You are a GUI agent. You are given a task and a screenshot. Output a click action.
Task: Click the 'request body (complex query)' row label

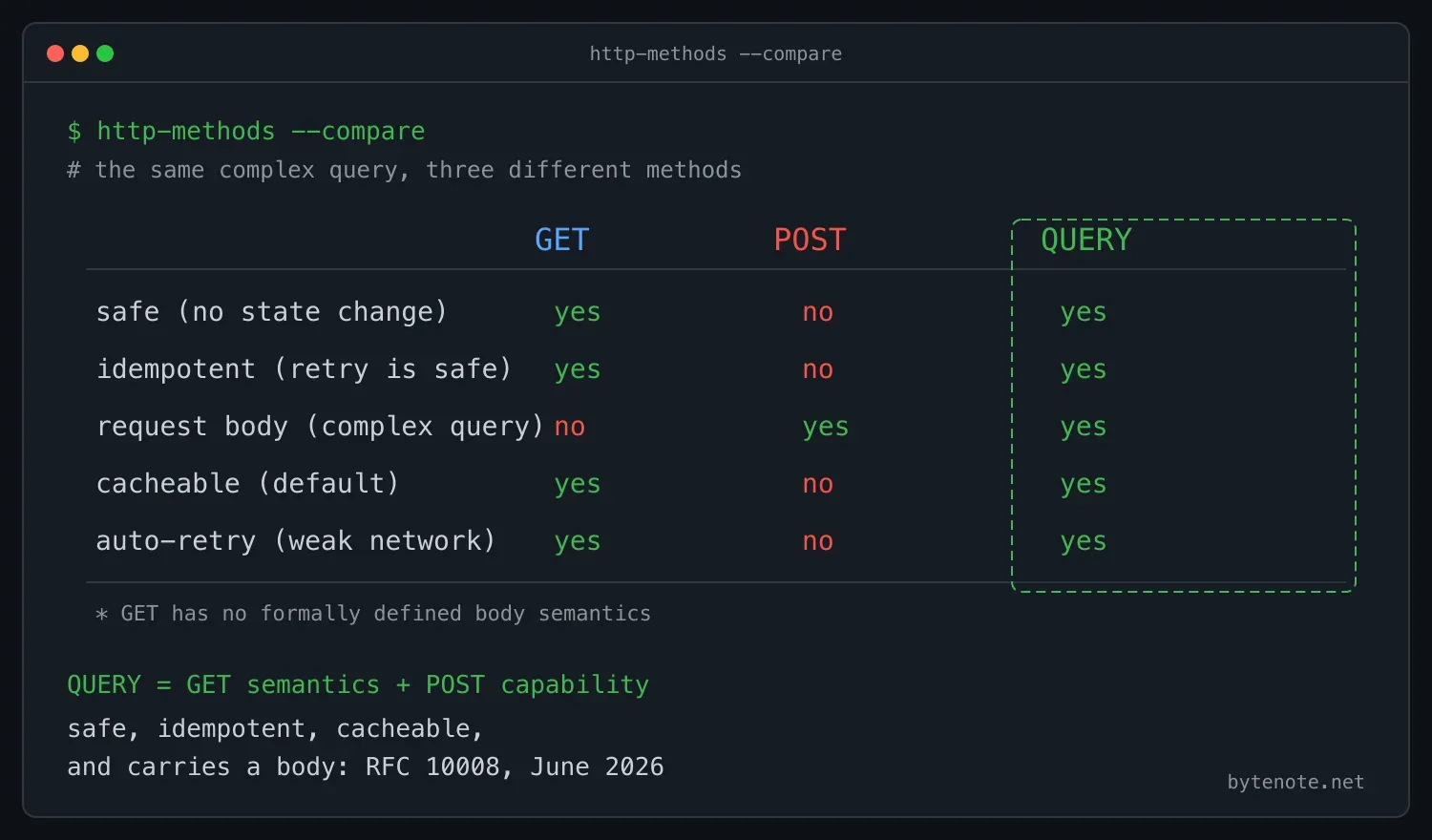click(321, 427)
